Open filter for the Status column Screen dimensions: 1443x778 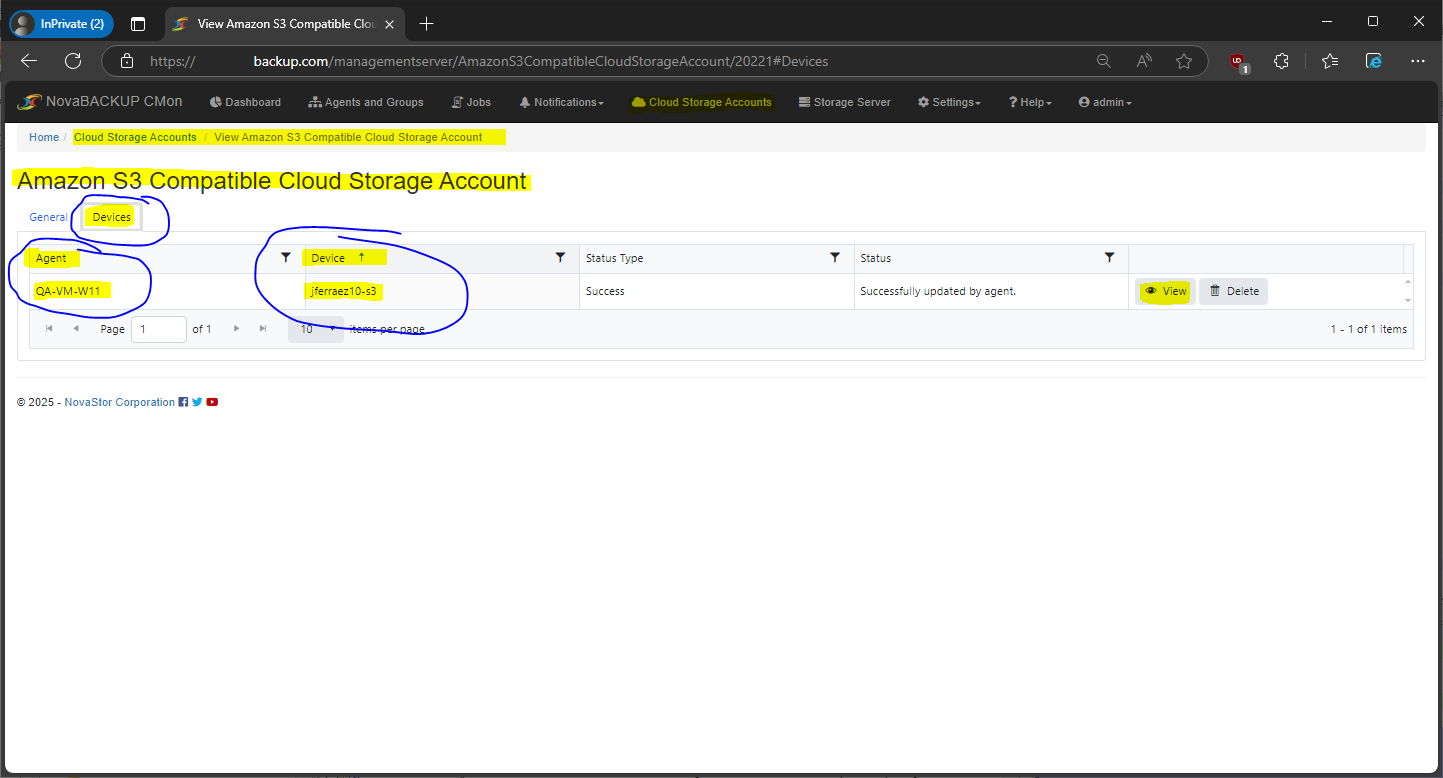tap(1109, 258)
